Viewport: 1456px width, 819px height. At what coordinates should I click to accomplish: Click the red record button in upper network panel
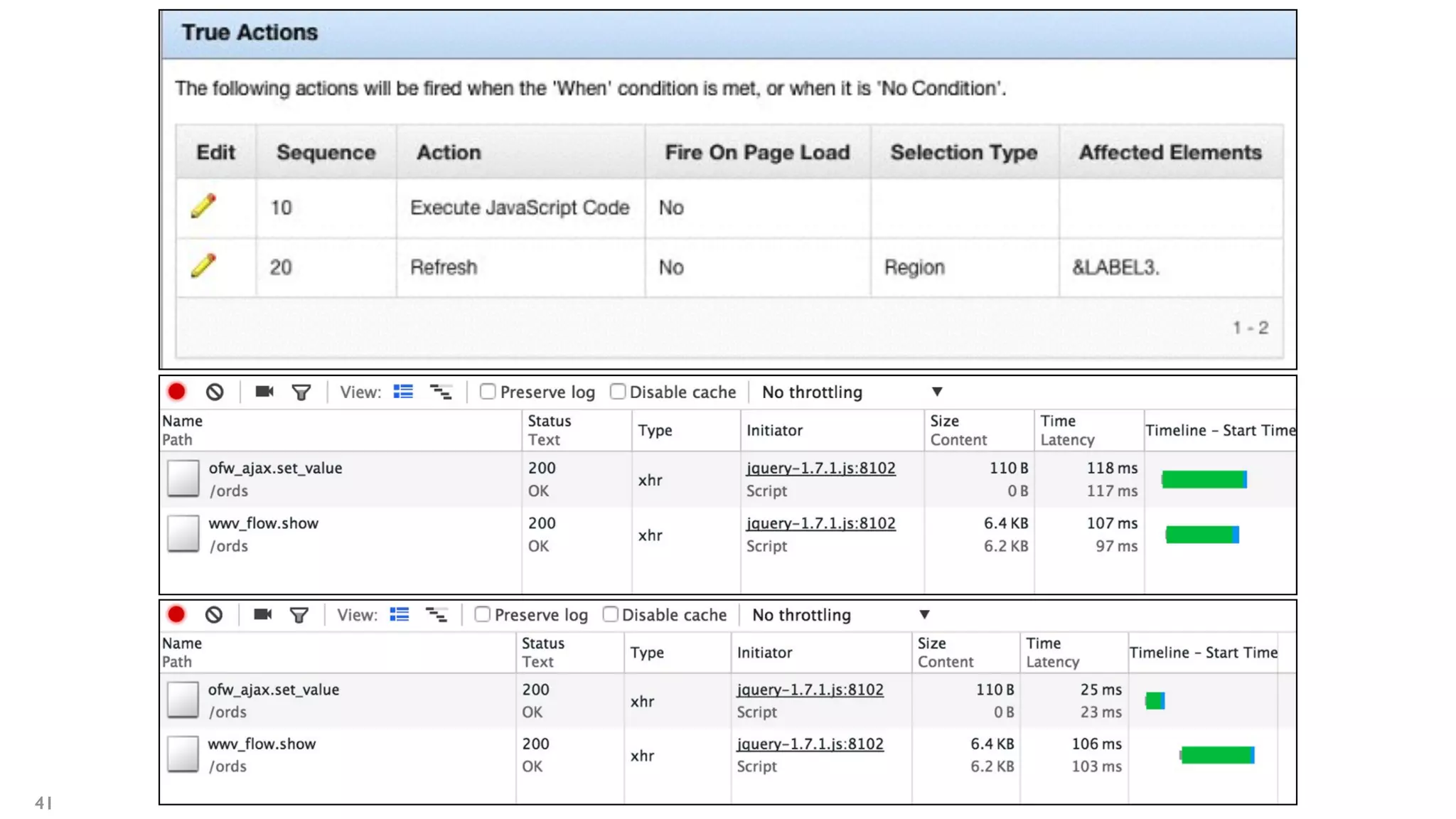177,392
